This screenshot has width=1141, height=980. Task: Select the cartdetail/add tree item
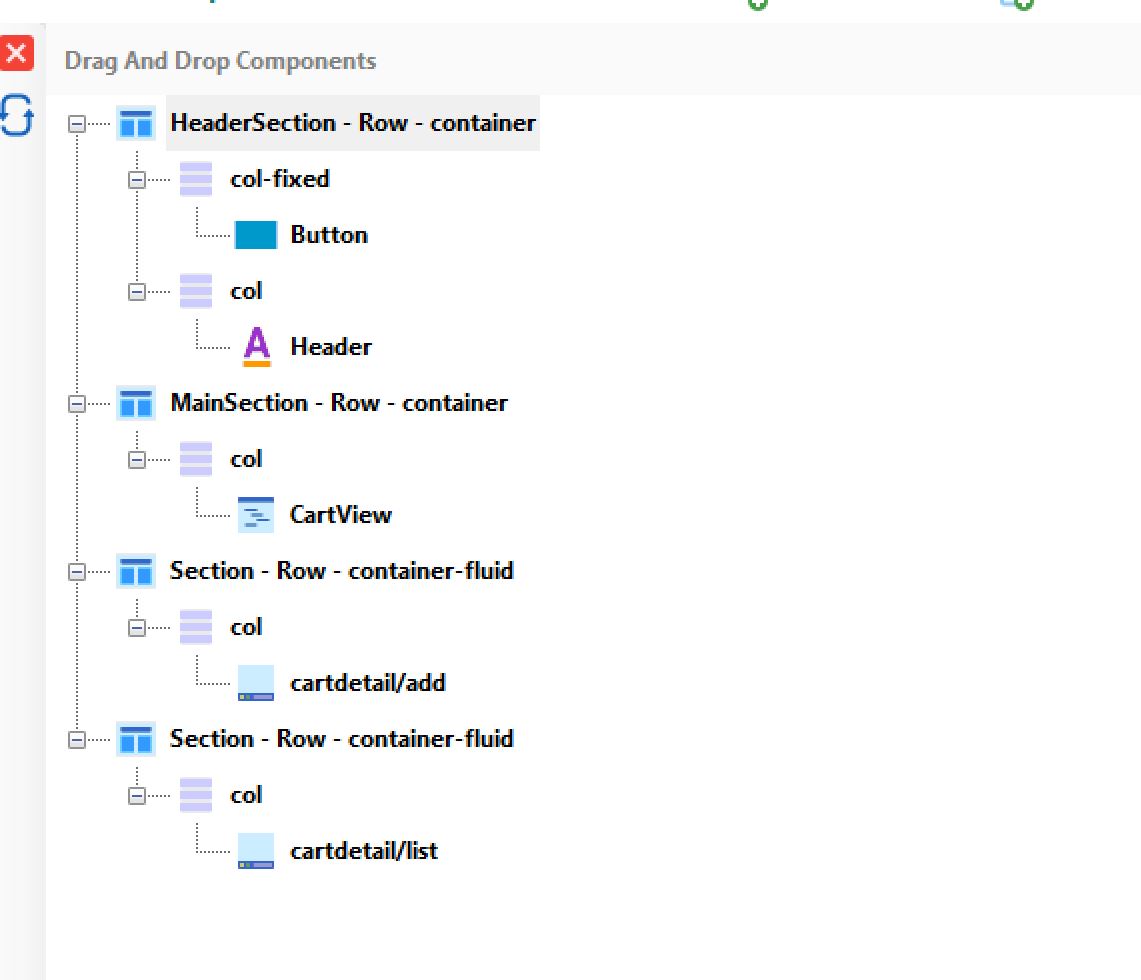pos(367,683)
